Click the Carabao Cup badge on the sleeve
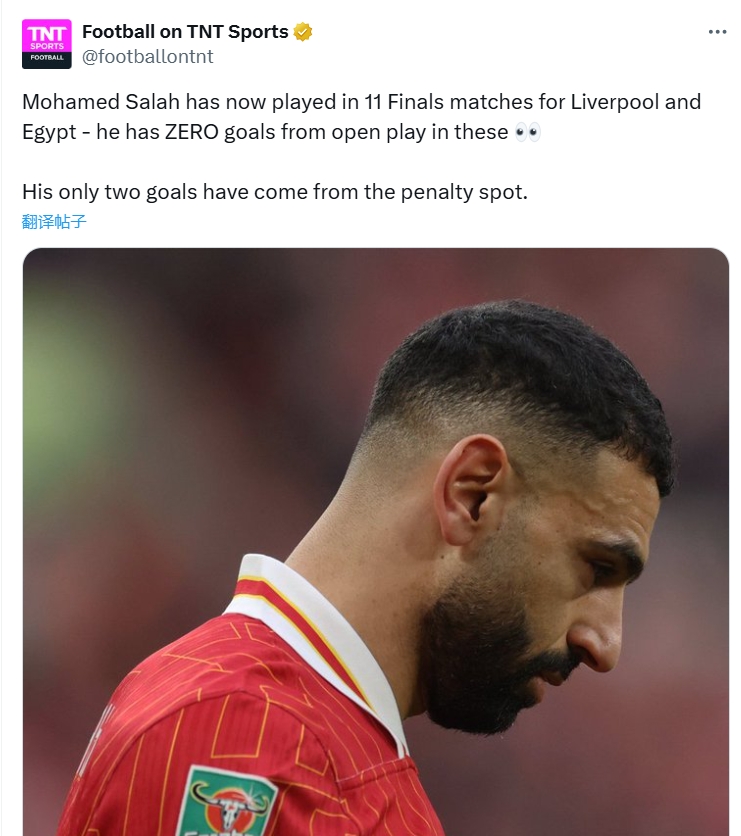The width and height of the screenshot is (741, 836). click(x=226, y=803)
